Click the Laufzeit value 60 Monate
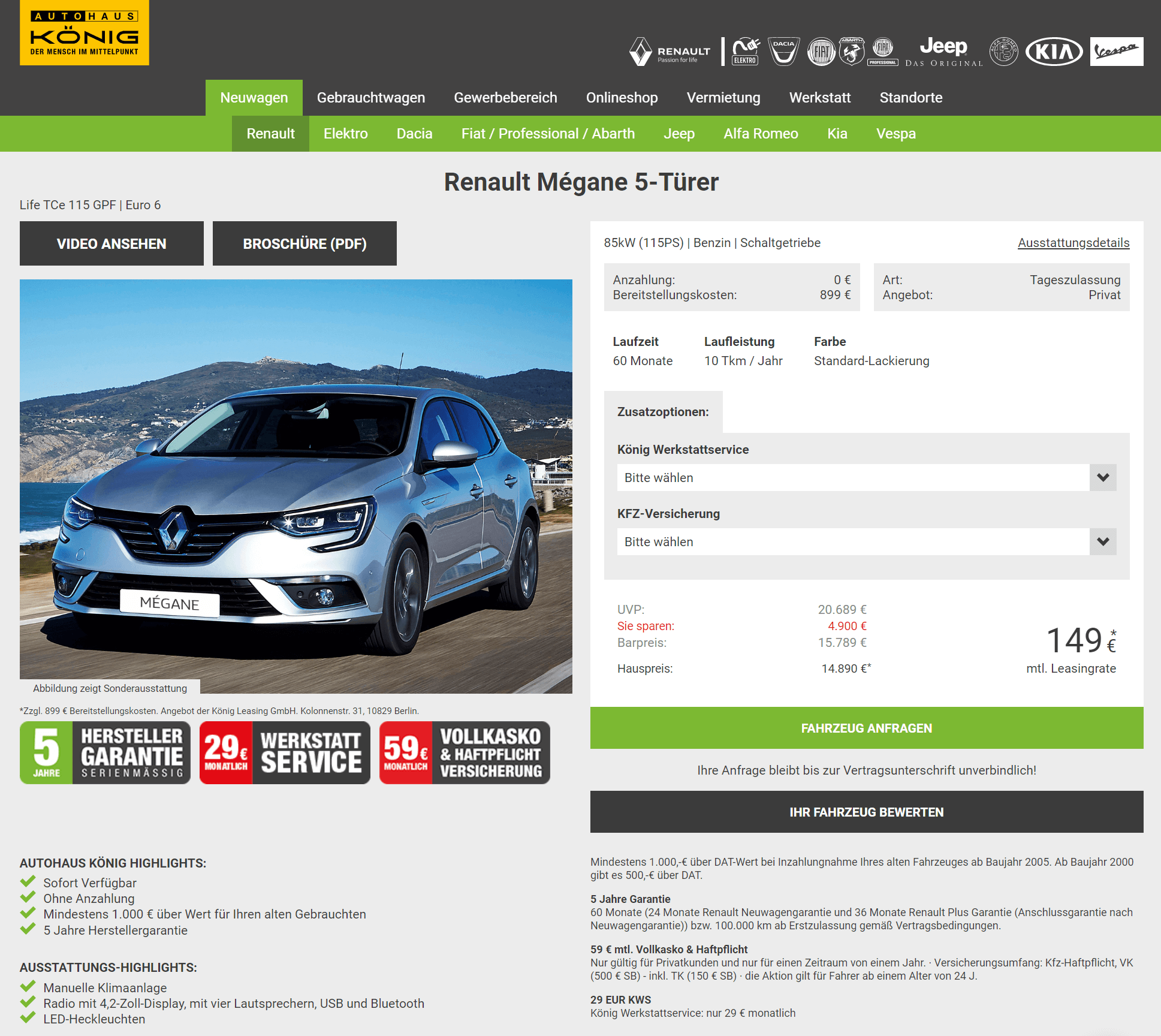The height and width of the screenshot is (1036, 1161). click(643, 361)
